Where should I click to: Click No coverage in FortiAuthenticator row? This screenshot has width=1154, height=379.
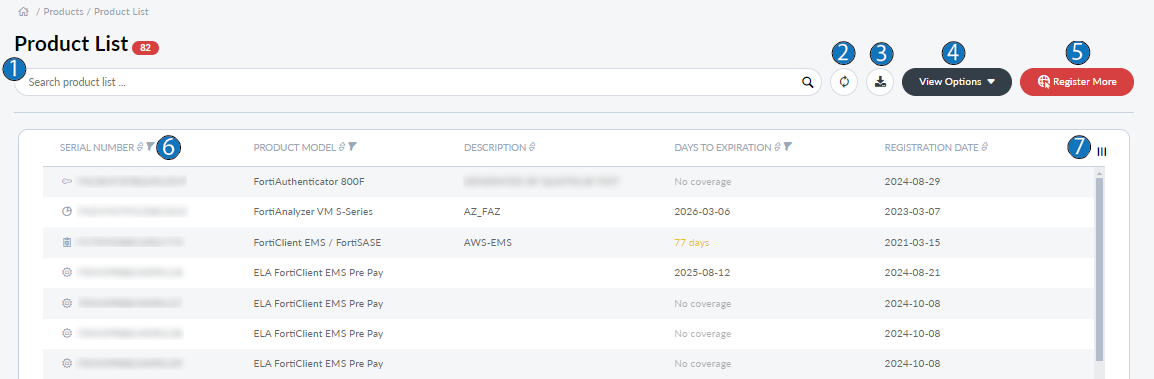click(x=703, y=181)
